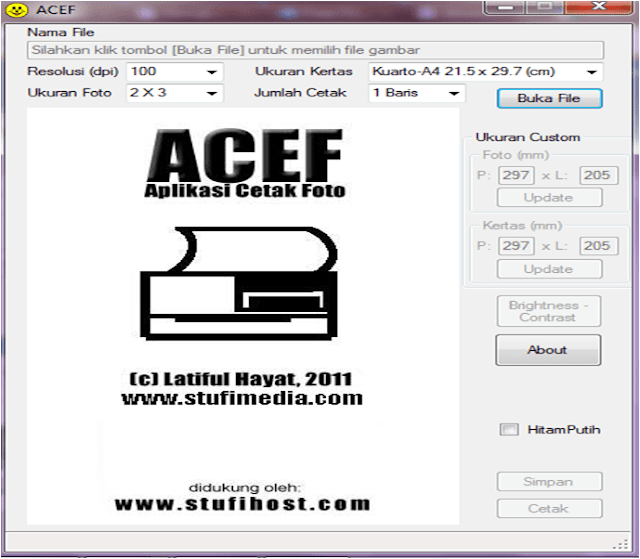This screenshot has height=559, width=640.
Task: Click the Buka File button
Action: [x=549, y=98]
